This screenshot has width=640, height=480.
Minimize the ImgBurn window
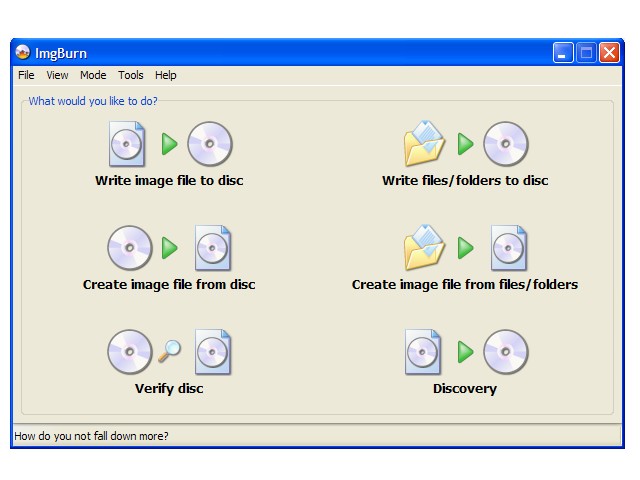(x=563, y=53)
